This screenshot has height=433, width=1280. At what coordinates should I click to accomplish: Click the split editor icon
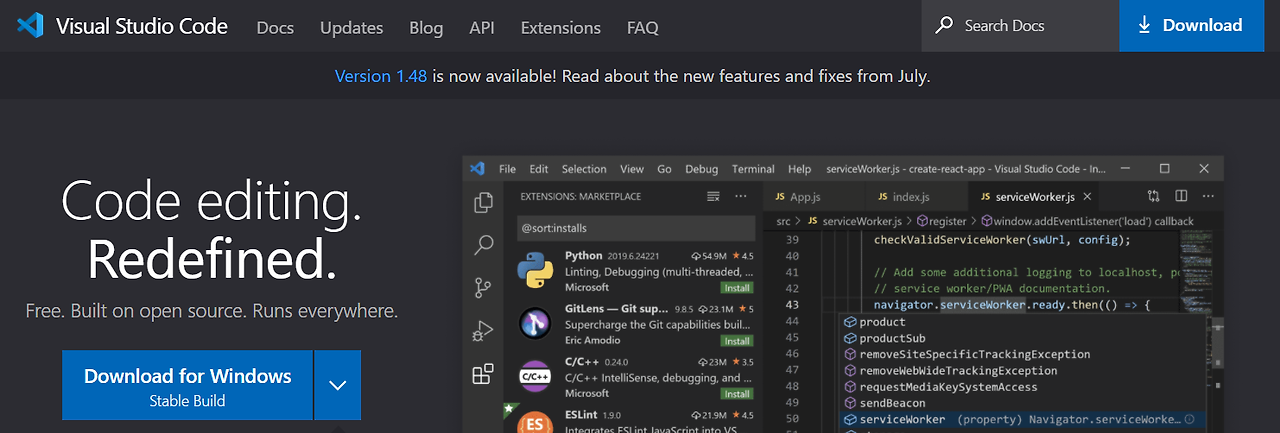click(x=1181, y=197)
